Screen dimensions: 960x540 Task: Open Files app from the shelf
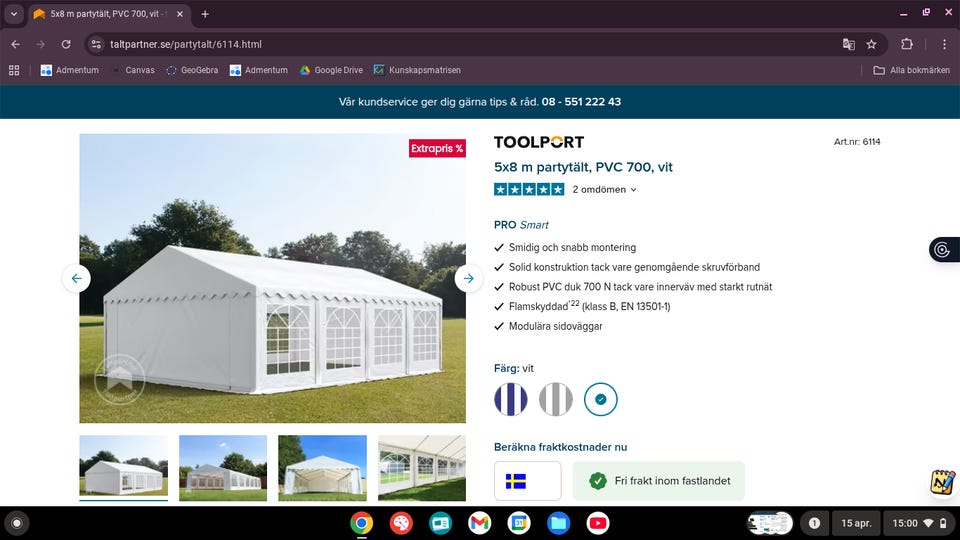click(558, 523)
